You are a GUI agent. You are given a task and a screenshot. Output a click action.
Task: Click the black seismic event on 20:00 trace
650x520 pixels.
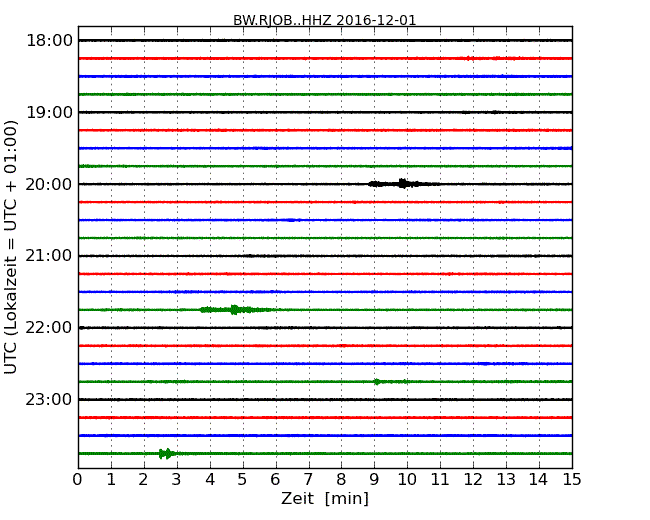403,184
